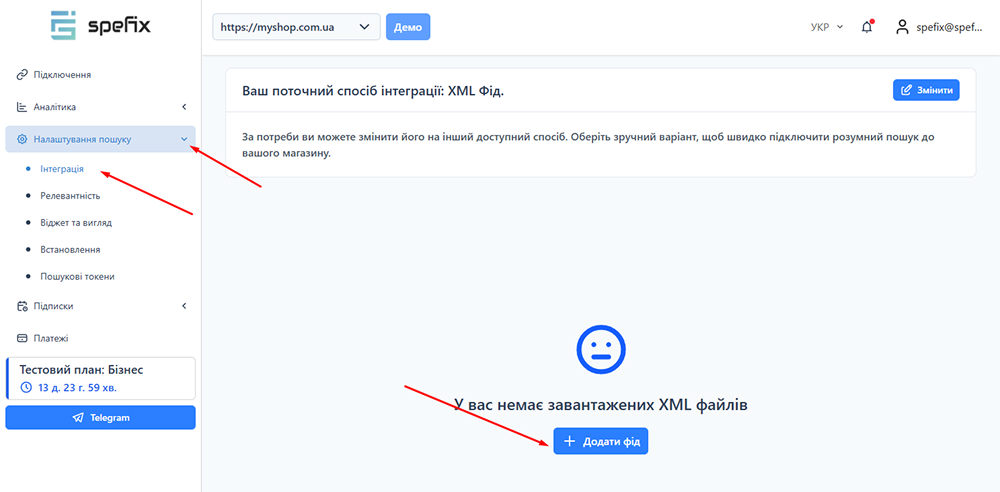Screen dimensions: 1000x492
Task: Expand the Аналітика menu chevron
Action: click(x=184, y=107)
